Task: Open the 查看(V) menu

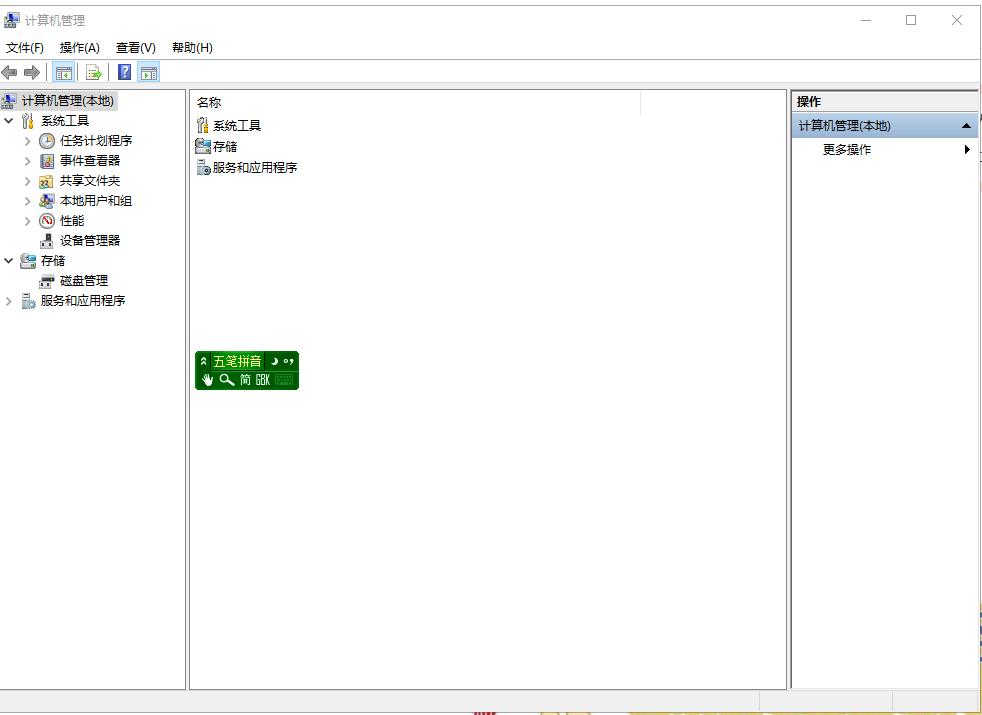Action: point(135,48)
